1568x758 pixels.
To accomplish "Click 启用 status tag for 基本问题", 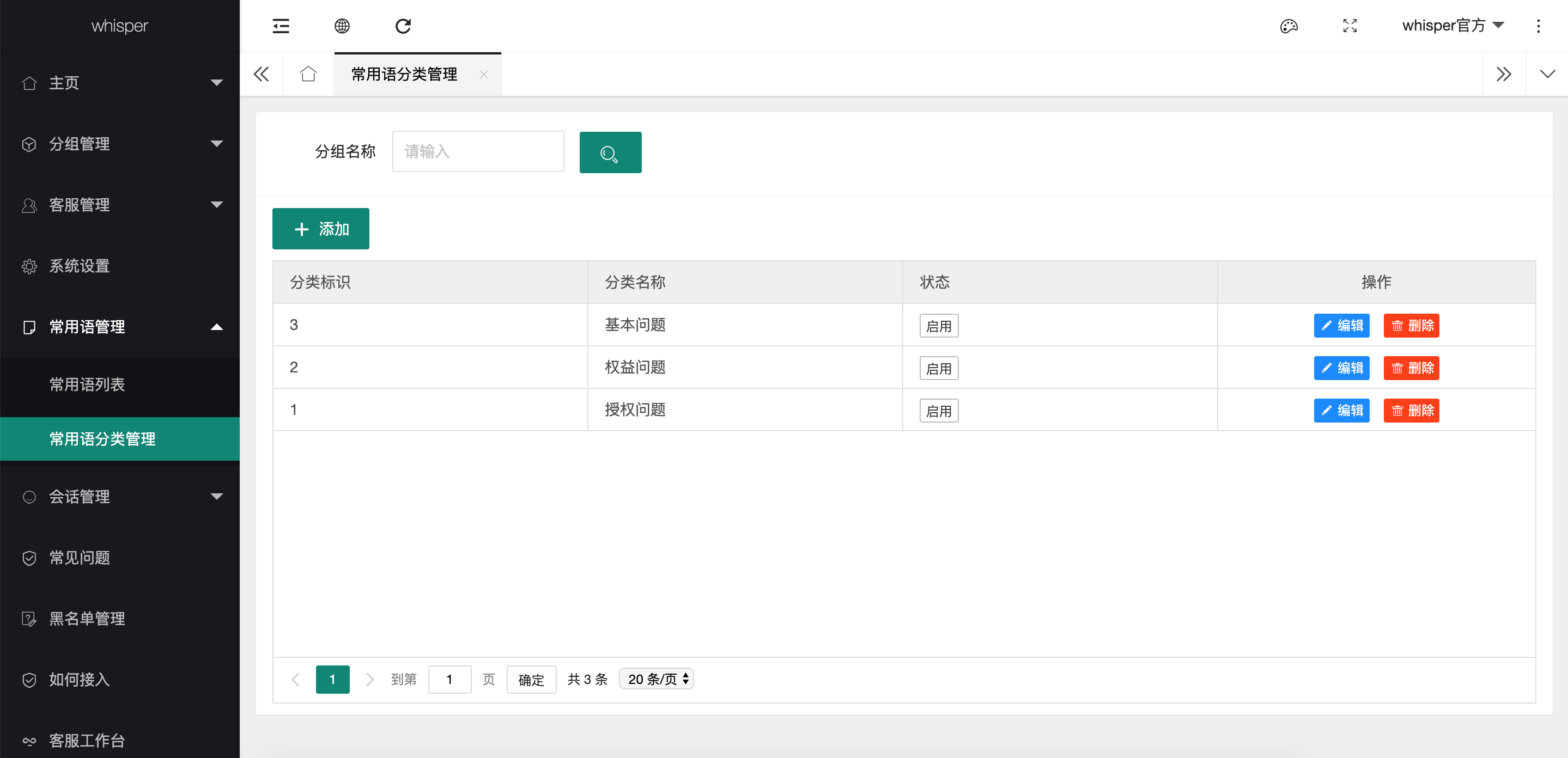I will point(939,326).
